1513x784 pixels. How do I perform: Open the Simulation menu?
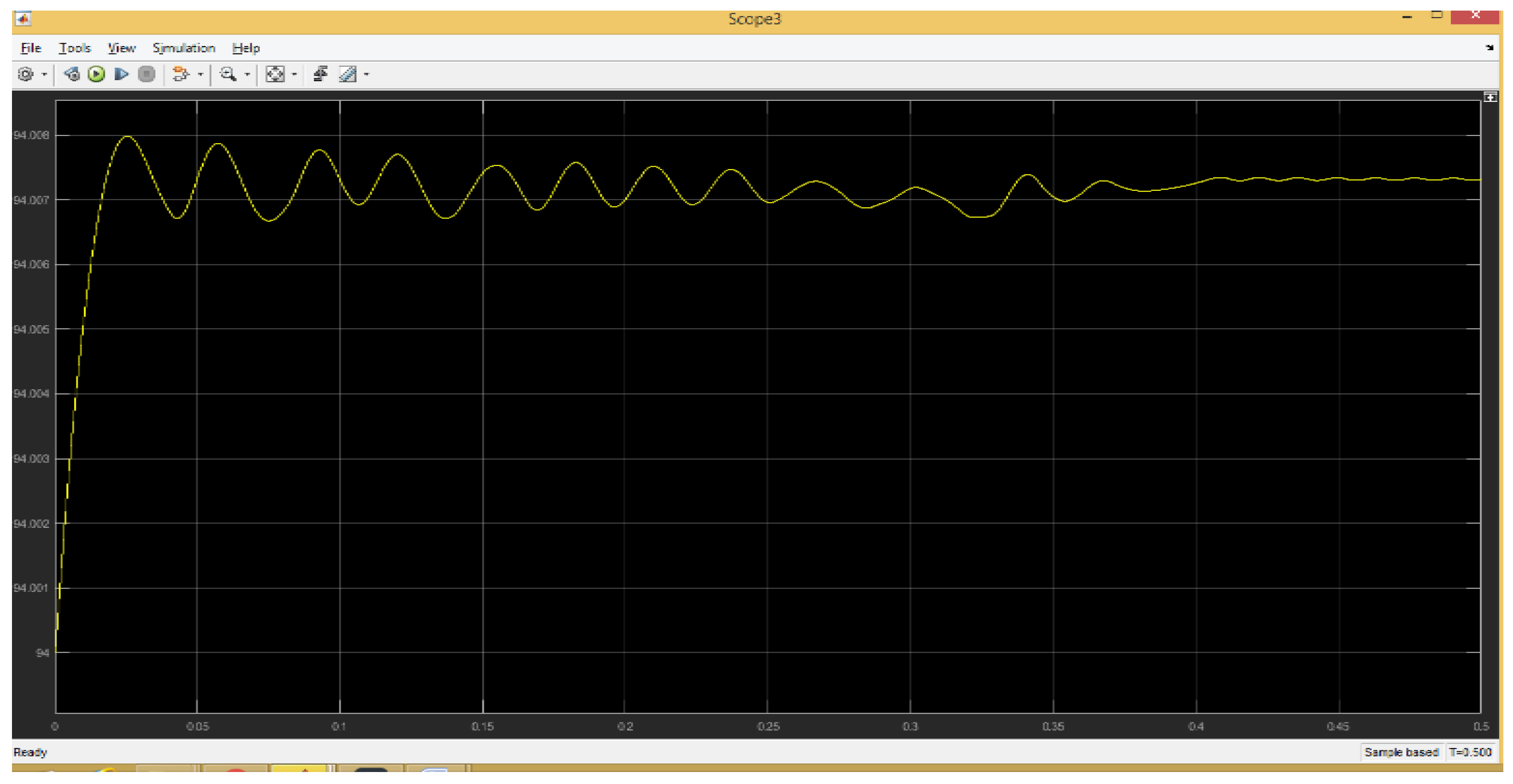[x=183, y=48]
